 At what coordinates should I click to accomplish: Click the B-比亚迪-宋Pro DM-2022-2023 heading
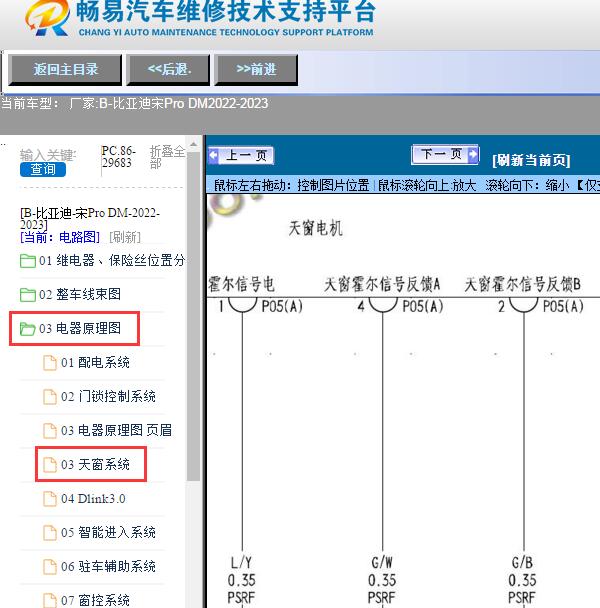(x=90, y=219)
